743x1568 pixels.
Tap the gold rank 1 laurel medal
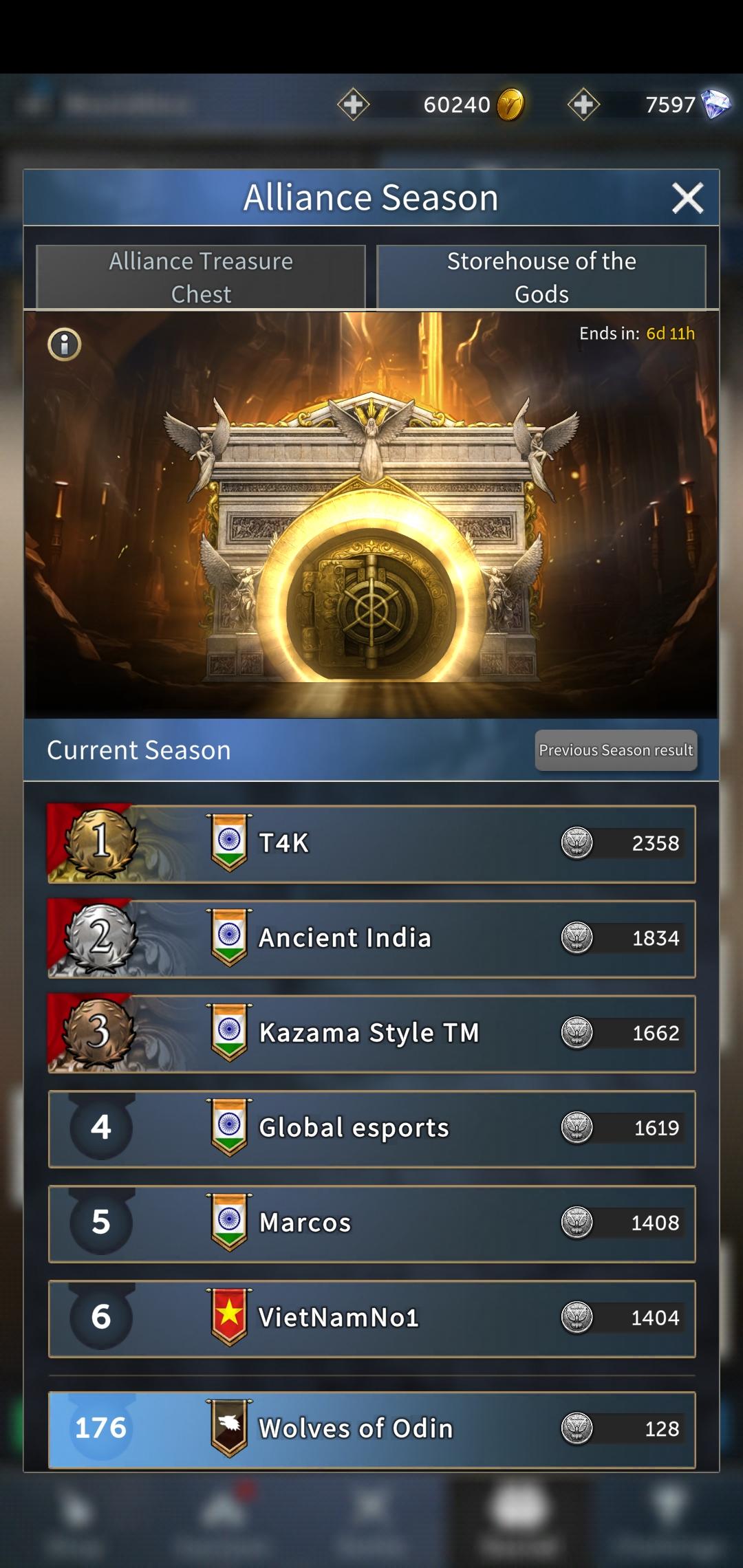[101, 843]
